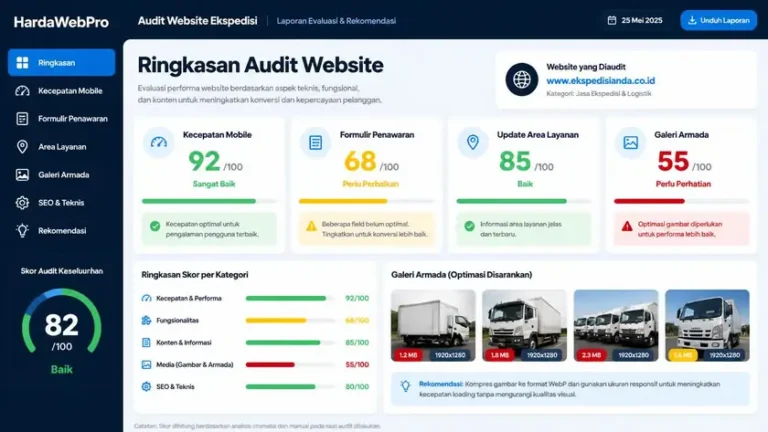Click the Ringkasan grid icon
Screen dimensions: 768x432
(22, 63)
